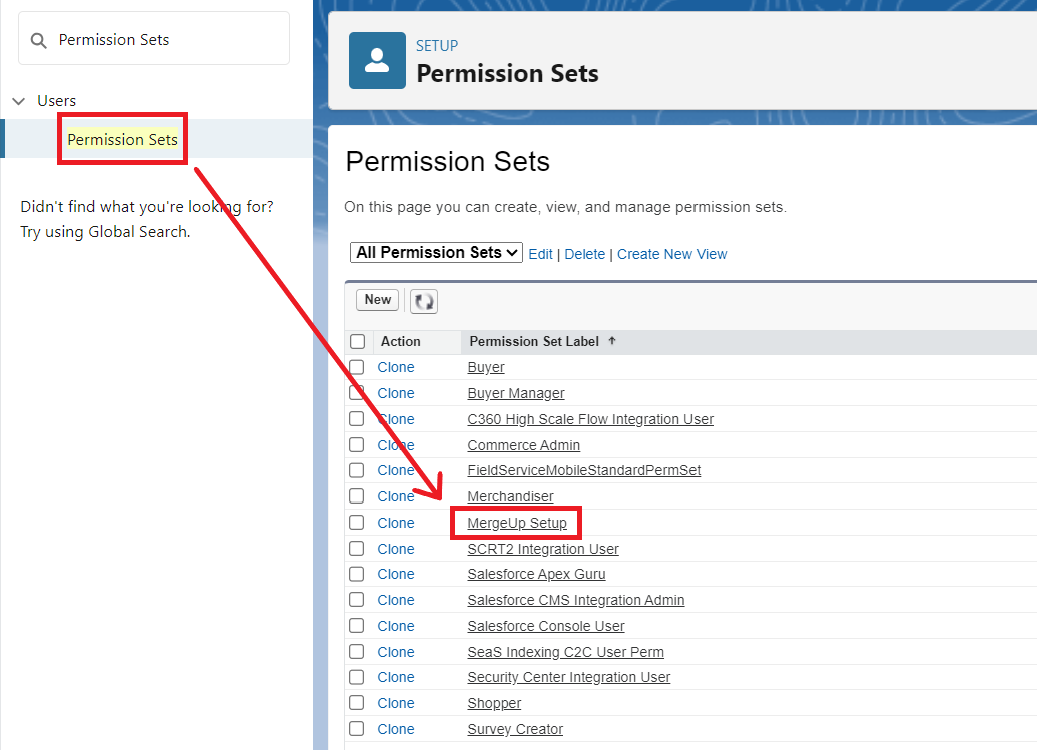
Task: Select Permission Sets in the setup sidebar
Action: point(122,140)
